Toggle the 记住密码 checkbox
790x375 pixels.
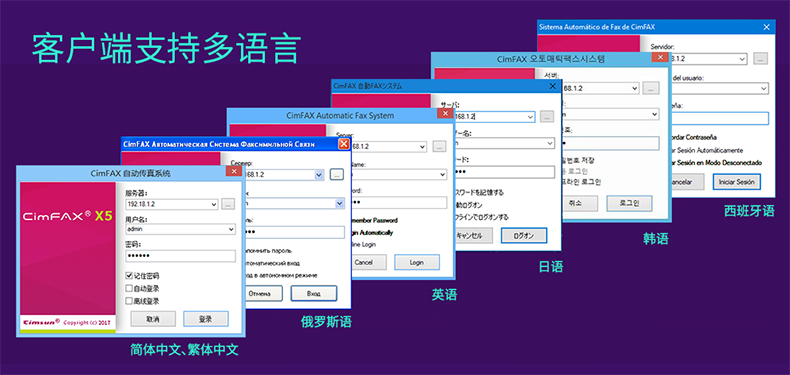click(x=129, y=276)
